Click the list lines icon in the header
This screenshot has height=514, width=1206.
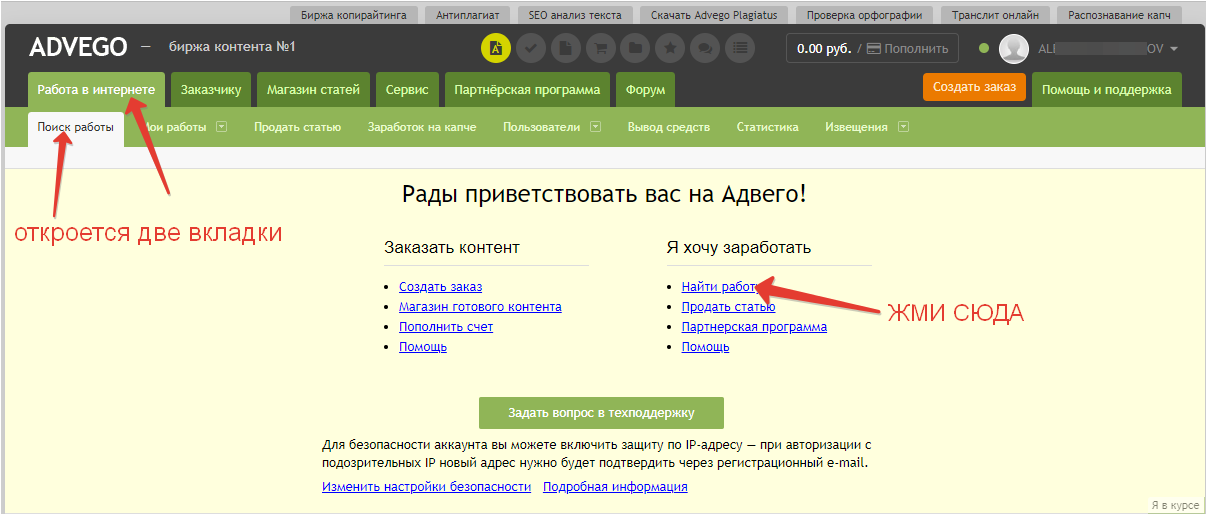coord(739,47)
